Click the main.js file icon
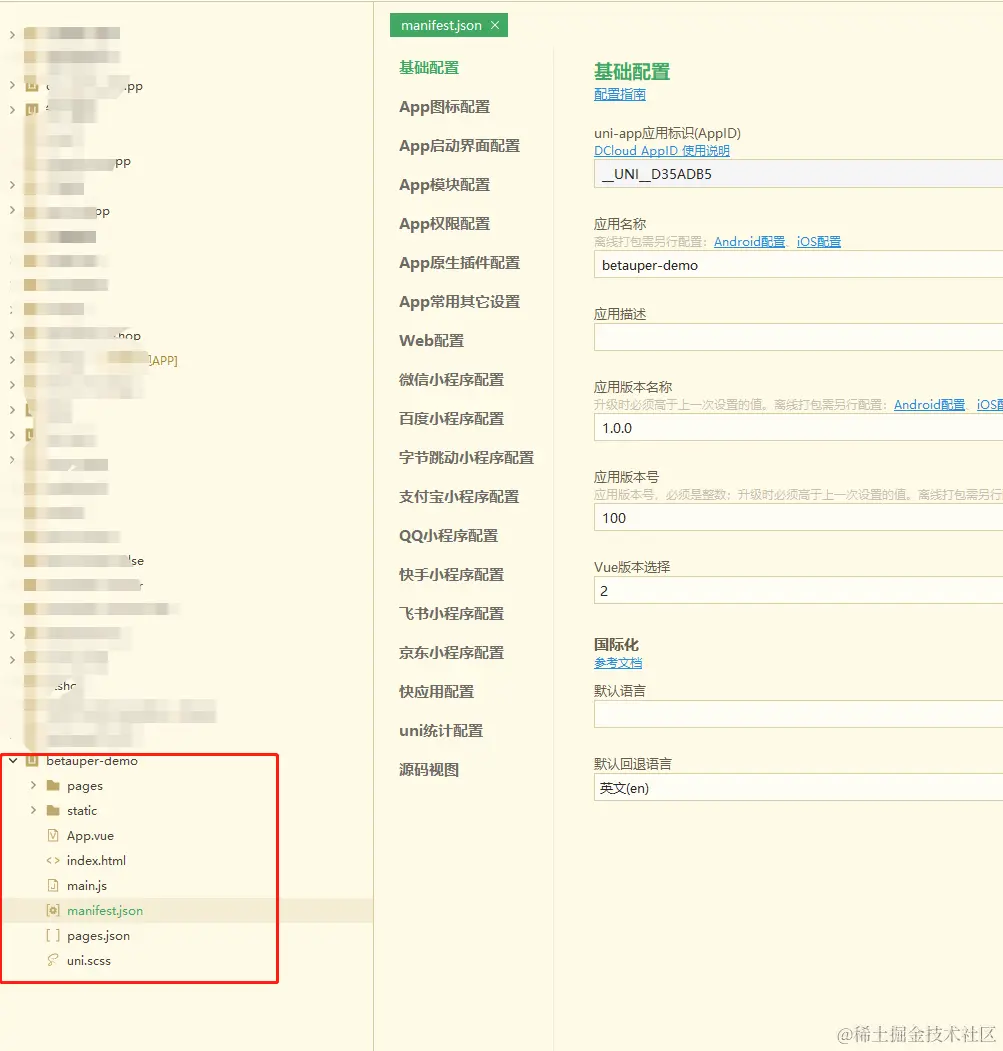This screenshot has height=1051, width=1003. click(53, 885)
